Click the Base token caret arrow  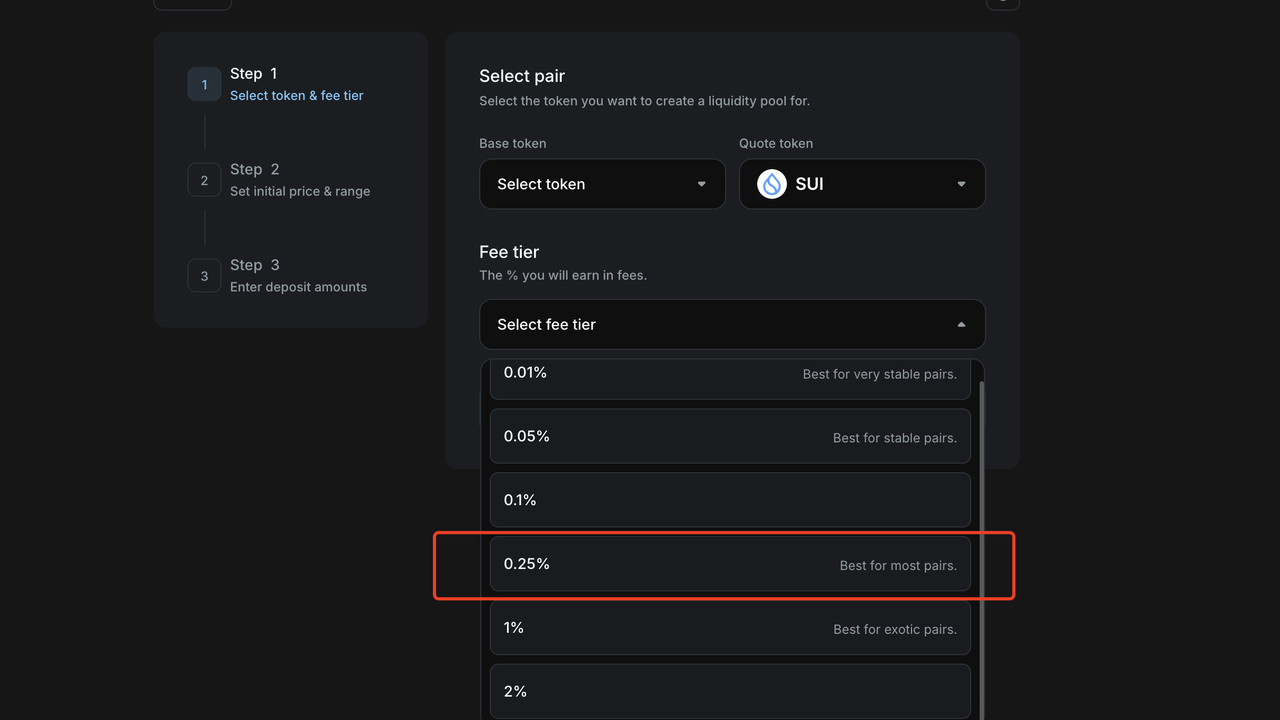point(701,184)
